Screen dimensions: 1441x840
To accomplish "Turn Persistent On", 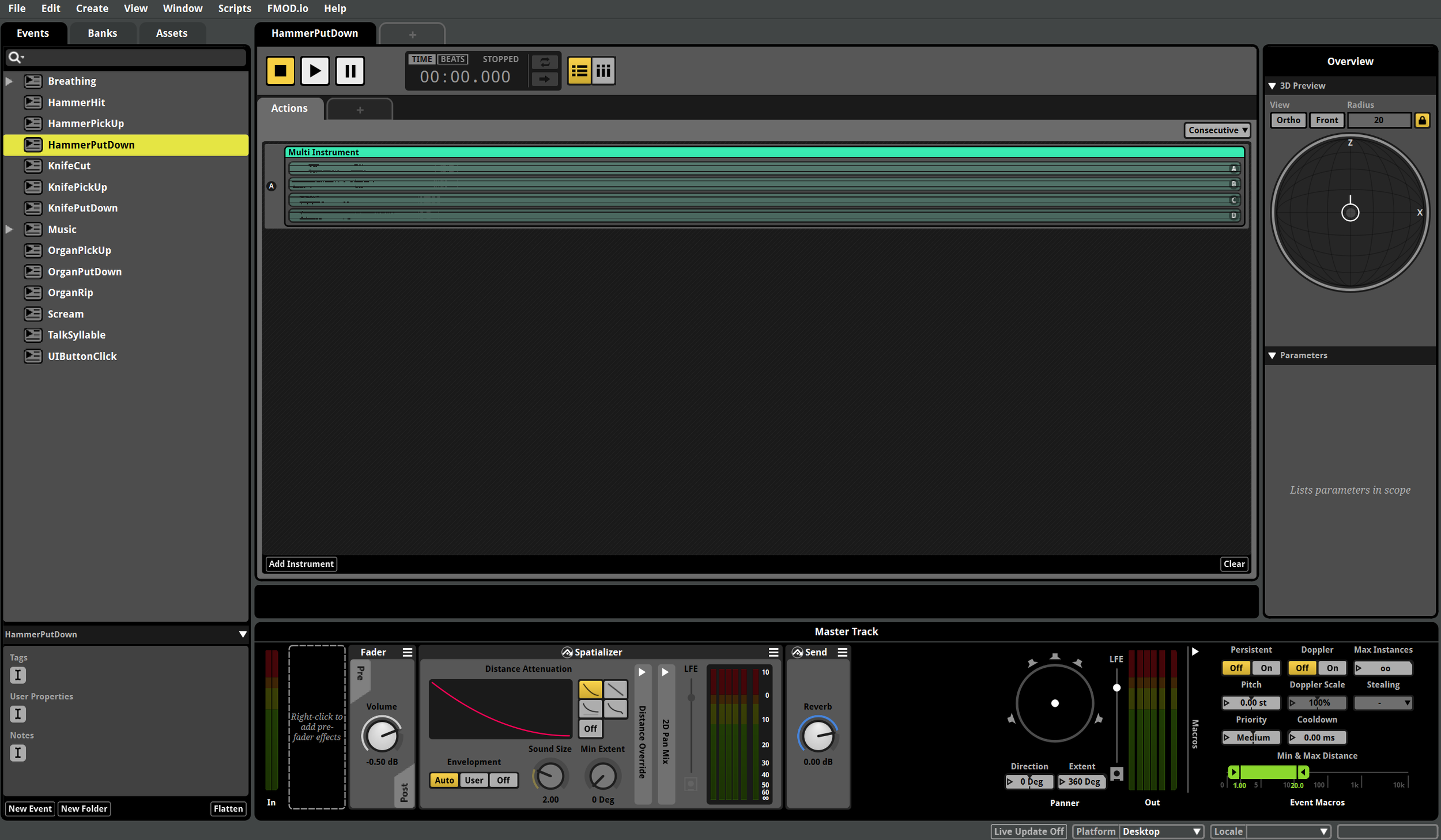I will click(x=1266, y=668).
